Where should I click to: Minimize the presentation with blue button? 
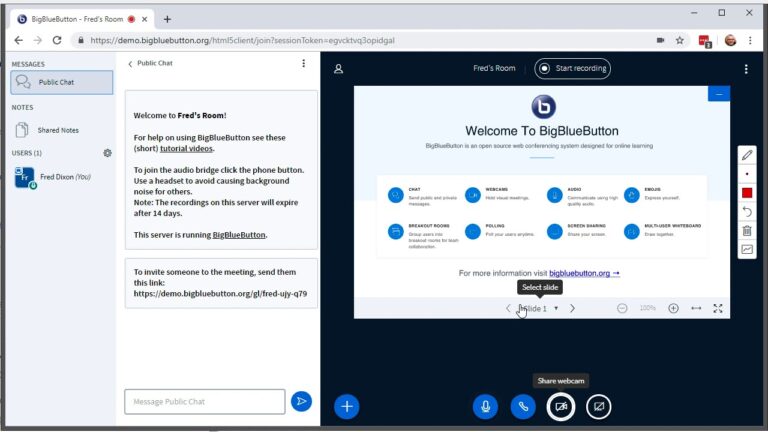719,94
